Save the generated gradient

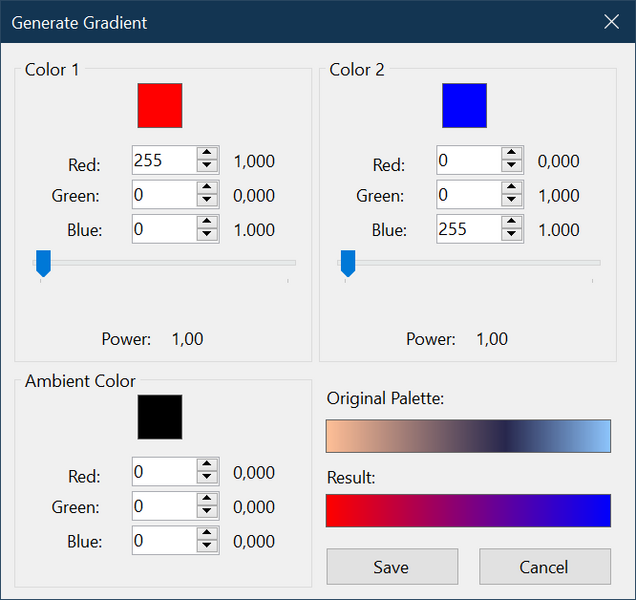392,567
